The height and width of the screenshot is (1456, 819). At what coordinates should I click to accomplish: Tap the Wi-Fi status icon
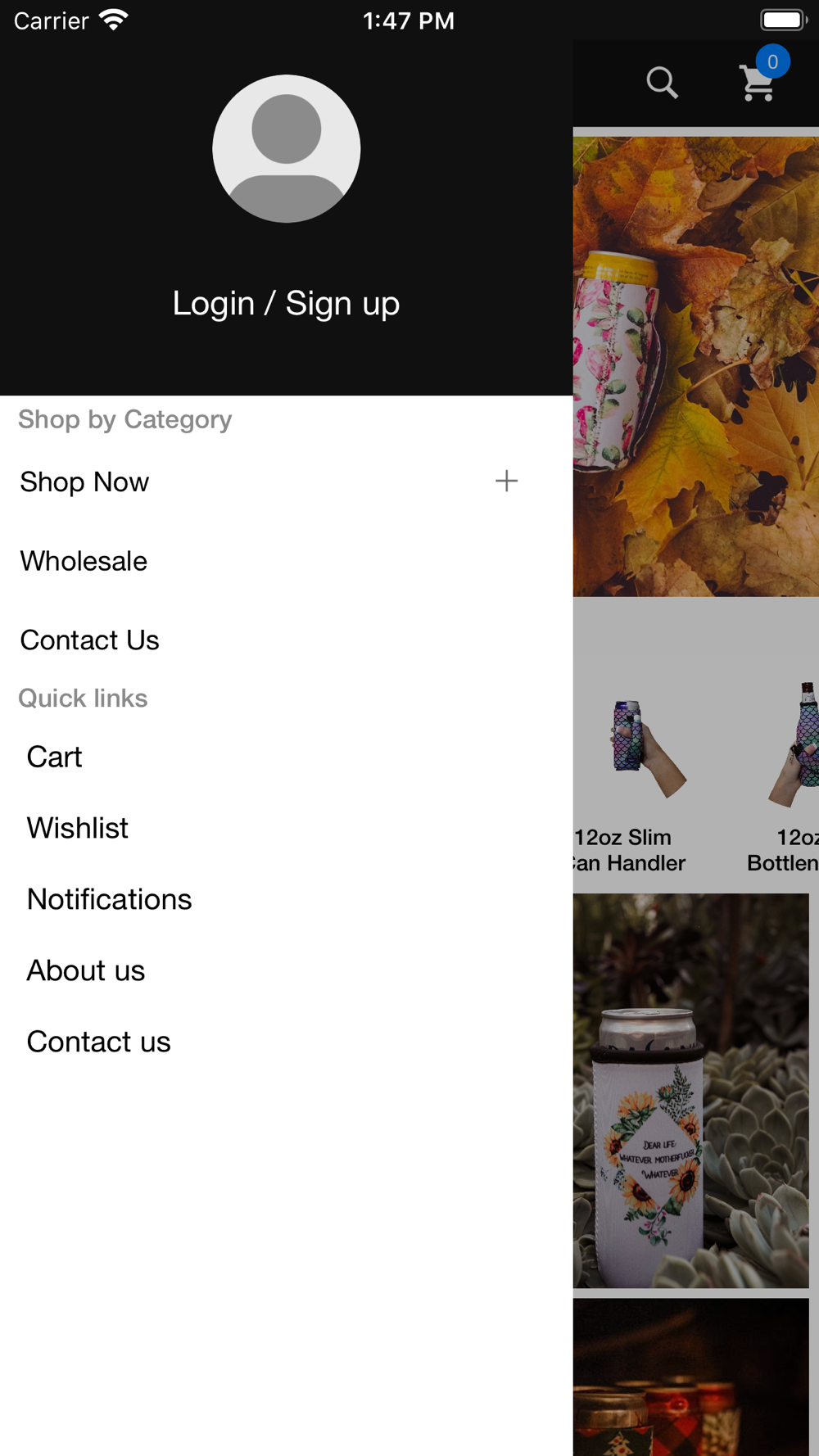coord(113,20)
